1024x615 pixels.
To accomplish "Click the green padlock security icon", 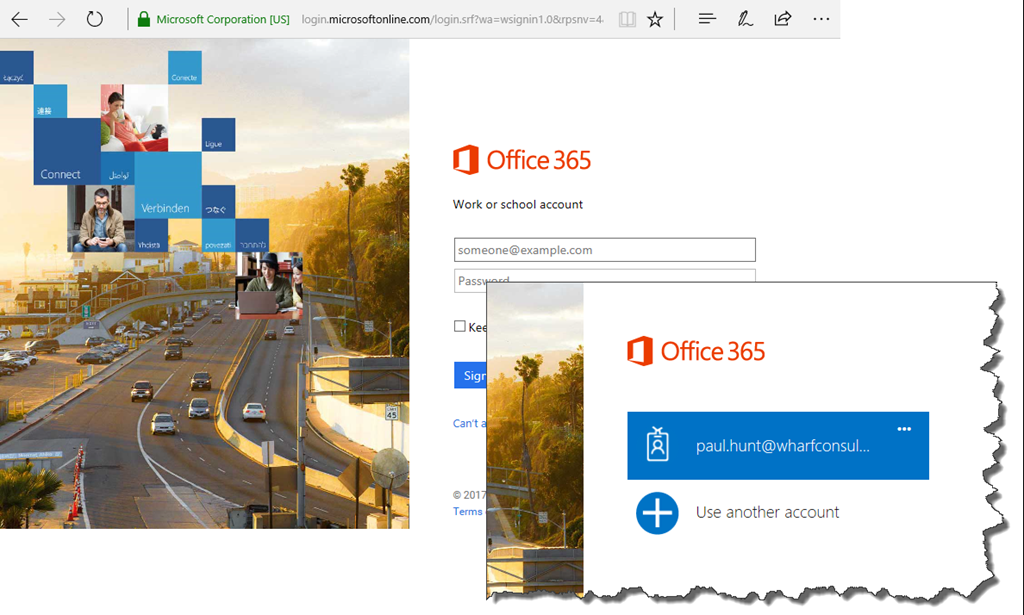I will click(x=144, y=19).
